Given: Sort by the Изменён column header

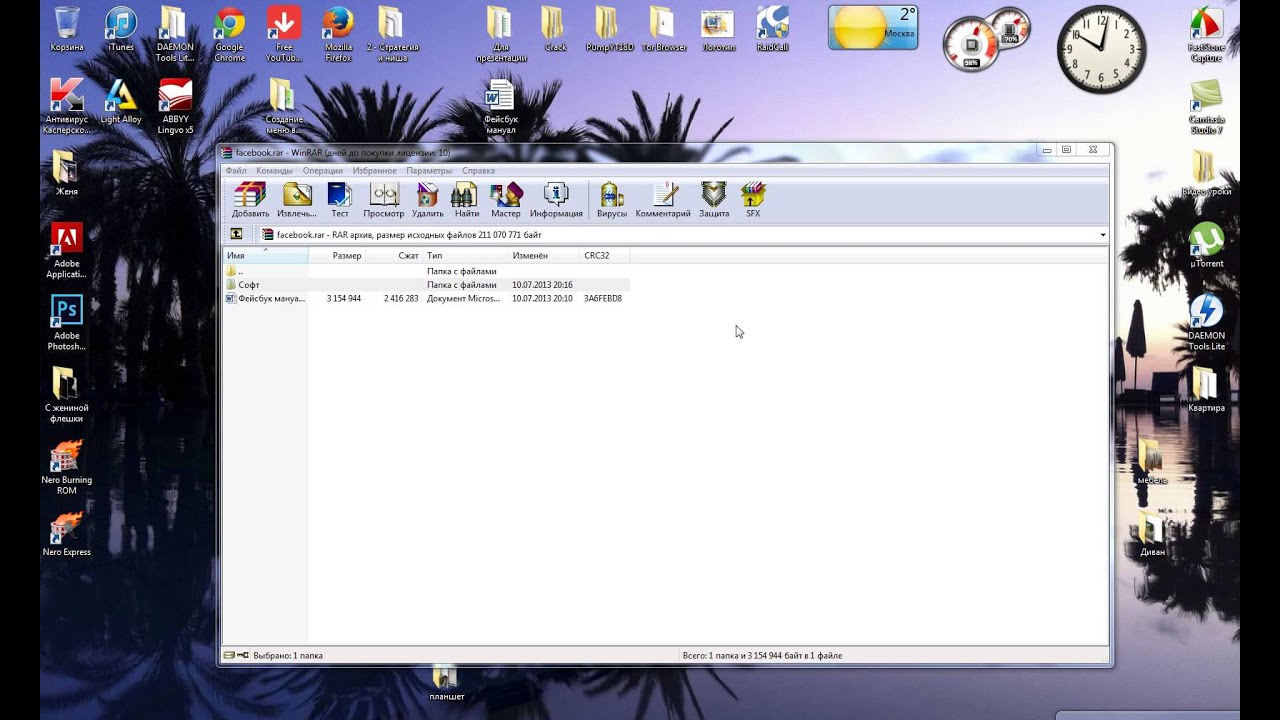Looking at the screenshot, I should coord(543,256).
